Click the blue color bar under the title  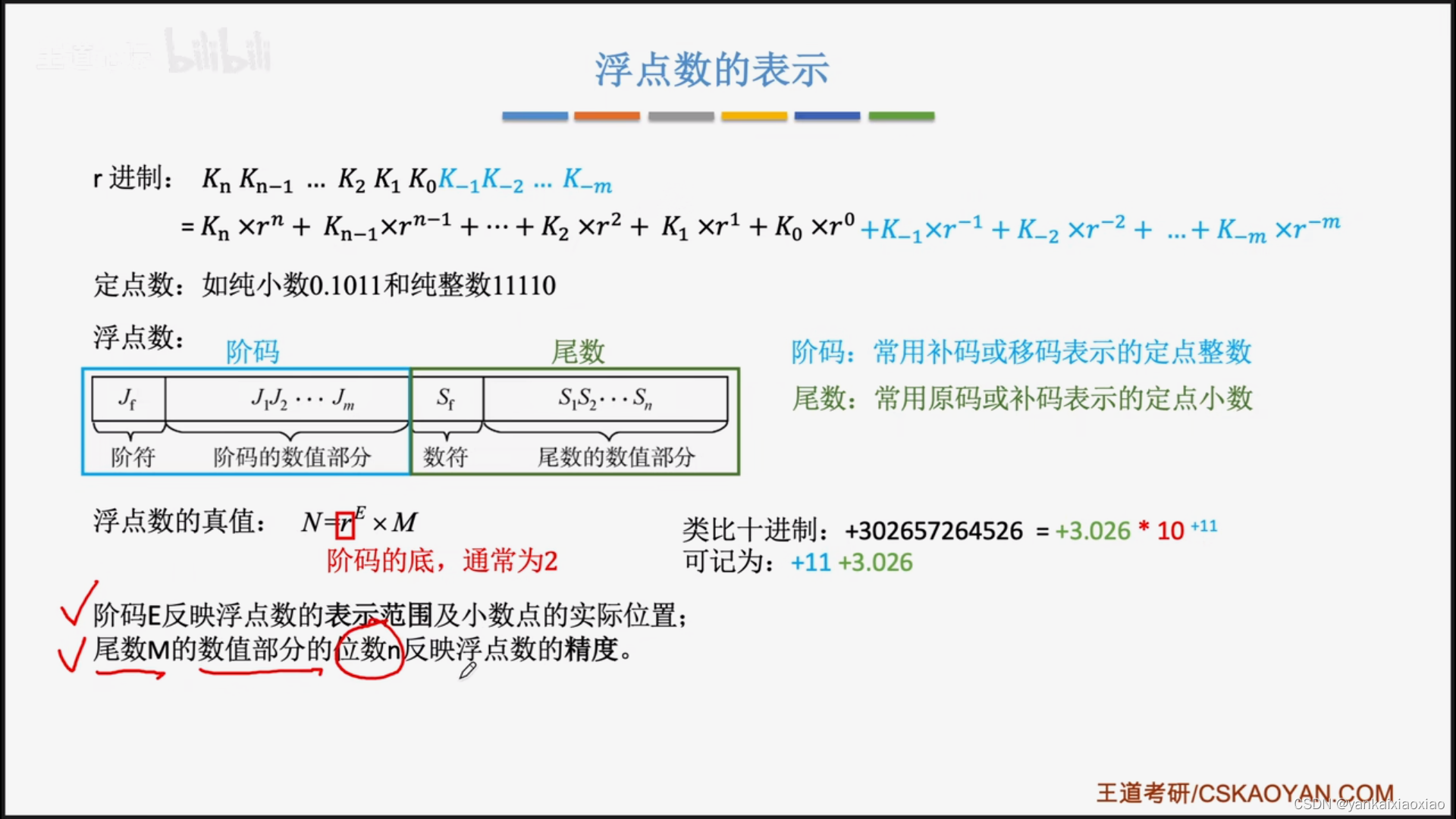click(x=535, y=116)
